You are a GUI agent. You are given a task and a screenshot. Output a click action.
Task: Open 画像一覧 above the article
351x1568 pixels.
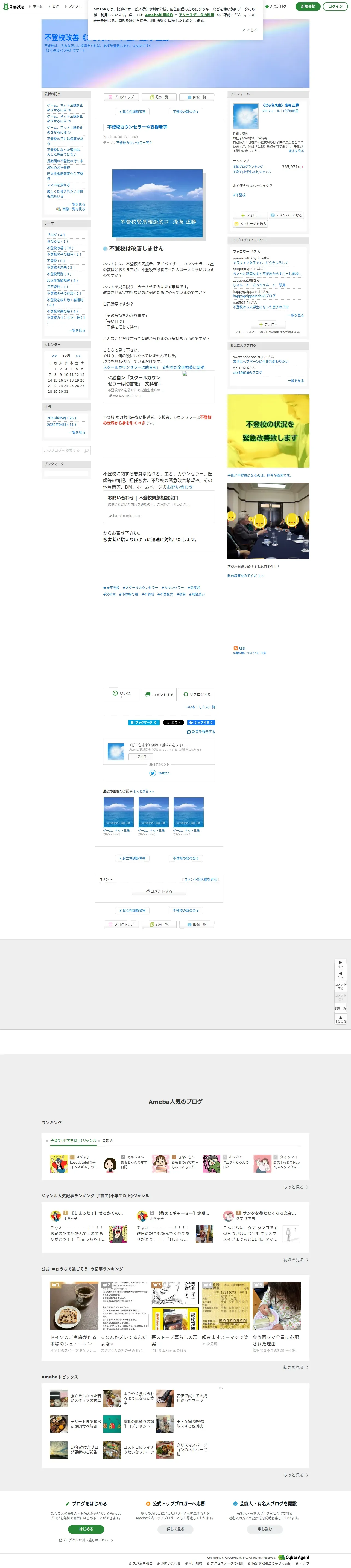pos(197,97)
